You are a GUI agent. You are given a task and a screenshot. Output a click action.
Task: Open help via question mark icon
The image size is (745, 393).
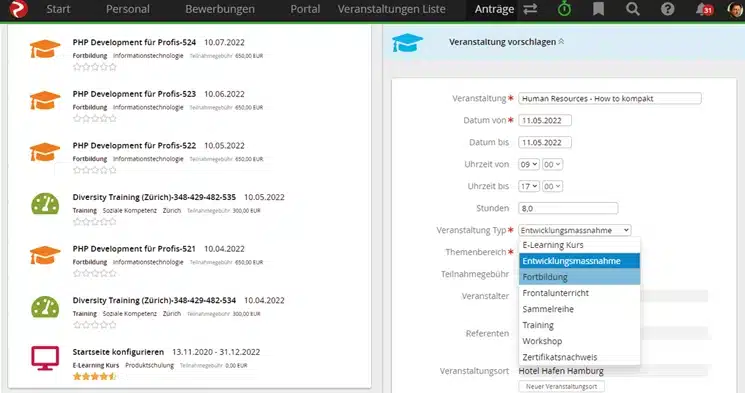tap(668, 9)
